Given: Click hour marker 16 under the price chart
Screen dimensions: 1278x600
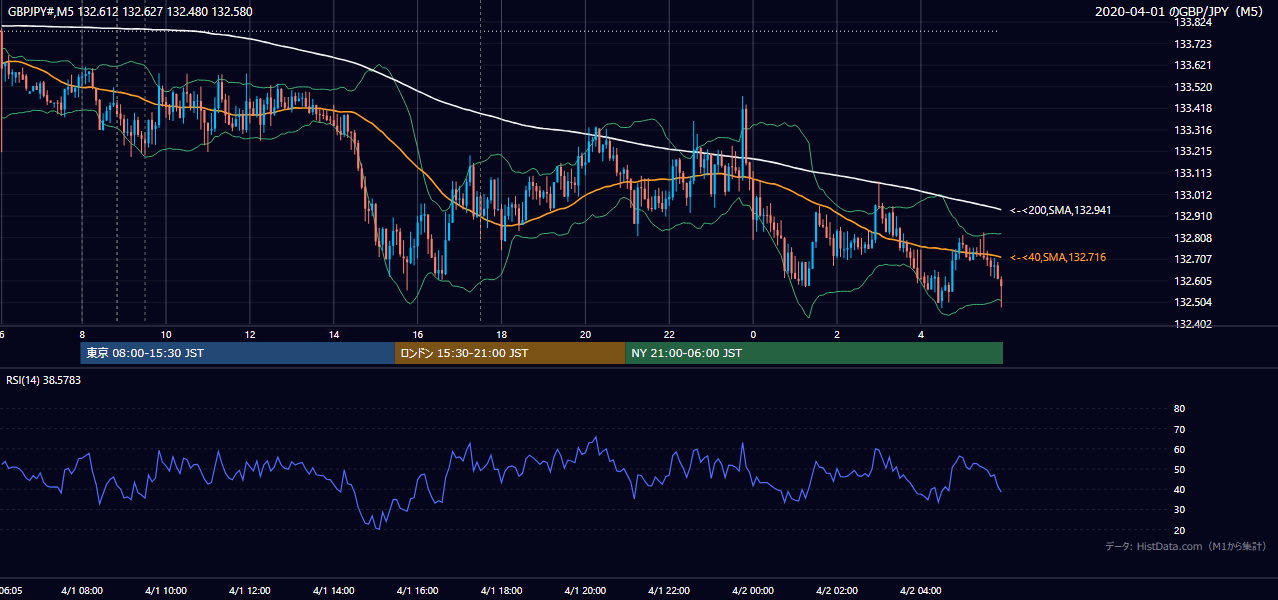Looking at the screenshot, I should click(x=418, y=335).
